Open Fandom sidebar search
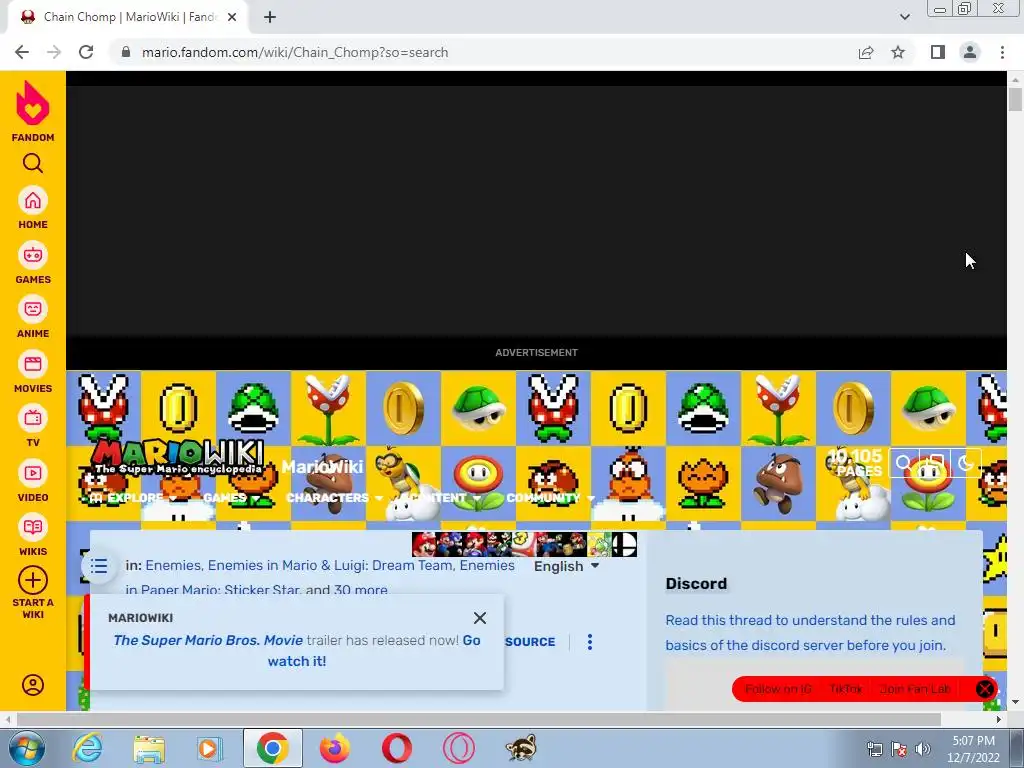The height and width of the screenshot is (768, 1024). (33, 163)
